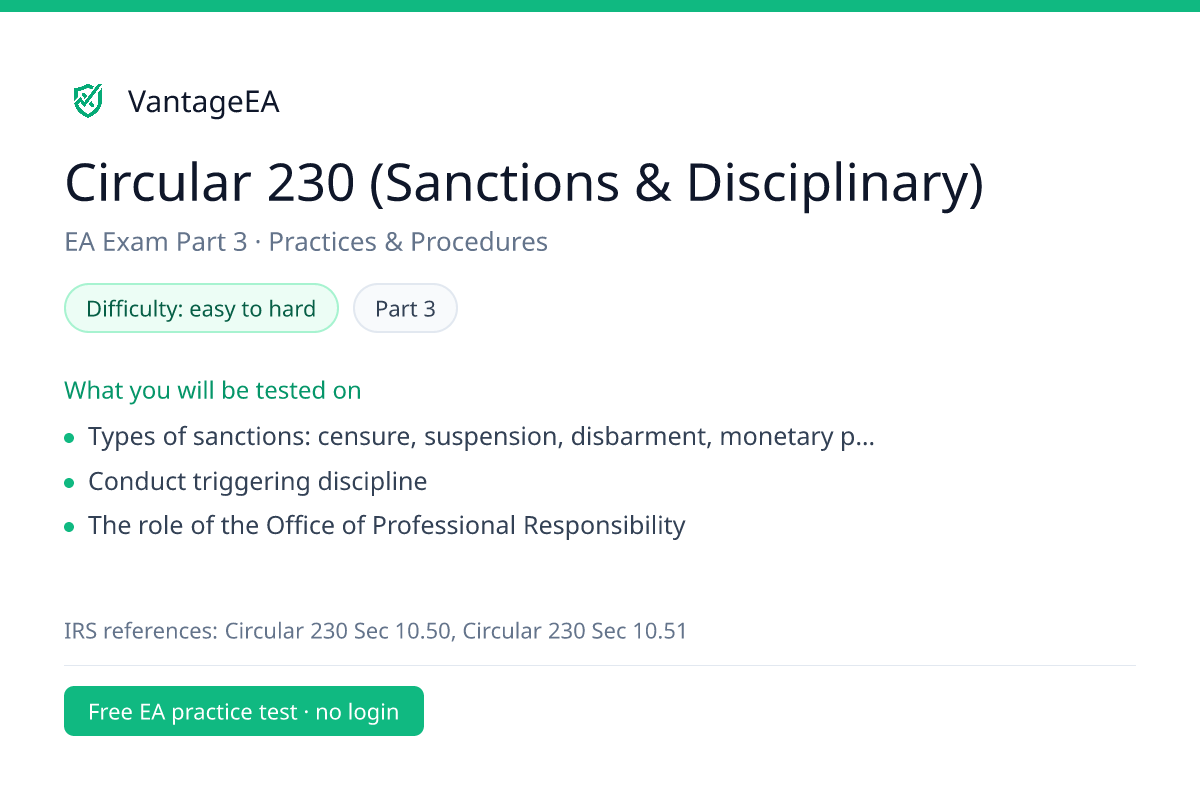Open the Circular 230 Sec 10.50 reference
Viewport: 1200px width, 800px height.
pyautogui.click(x=338, y=631)
